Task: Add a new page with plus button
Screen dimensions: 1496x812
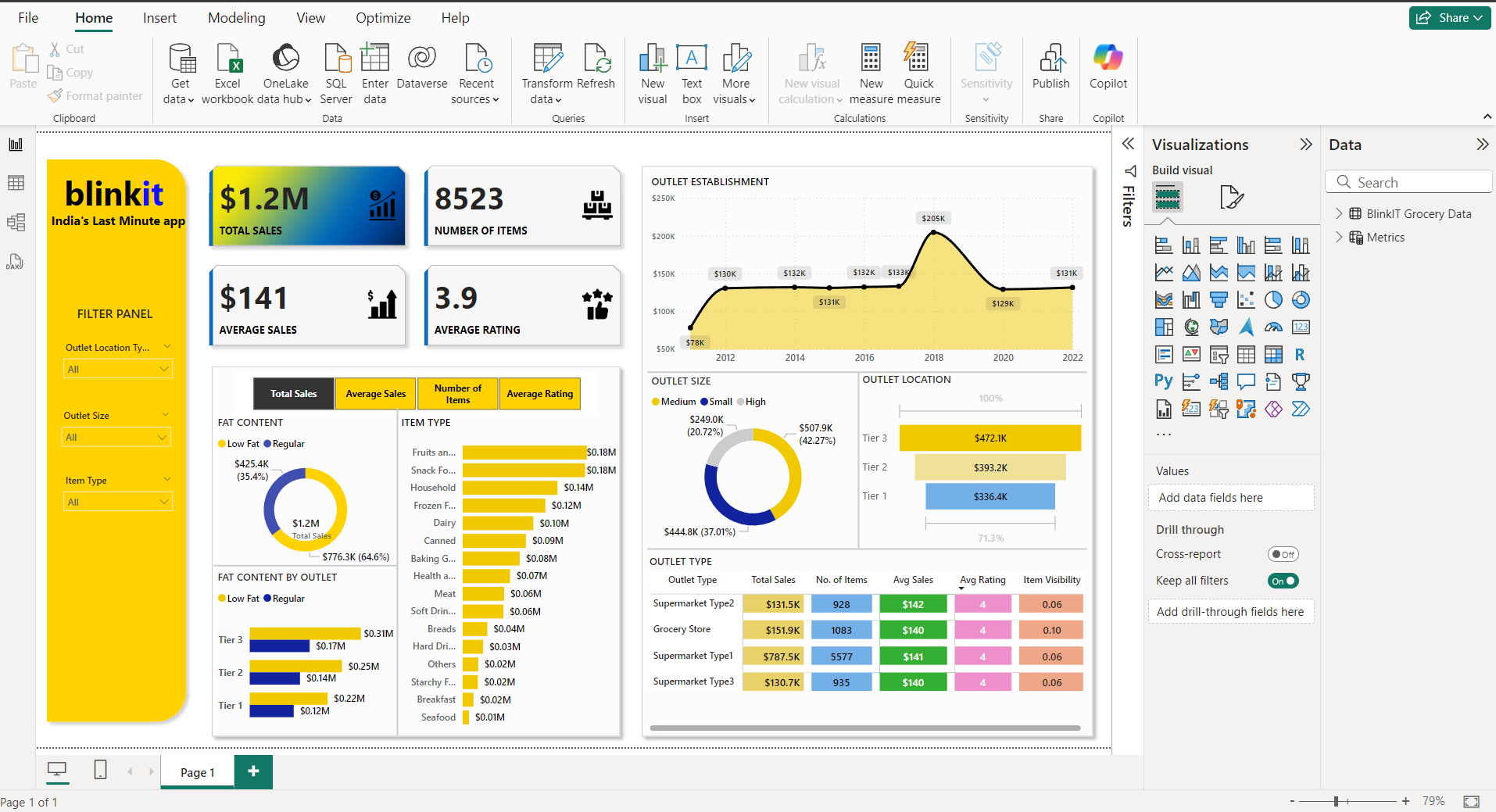Action: pyautogui.click(x=253, y=771)
